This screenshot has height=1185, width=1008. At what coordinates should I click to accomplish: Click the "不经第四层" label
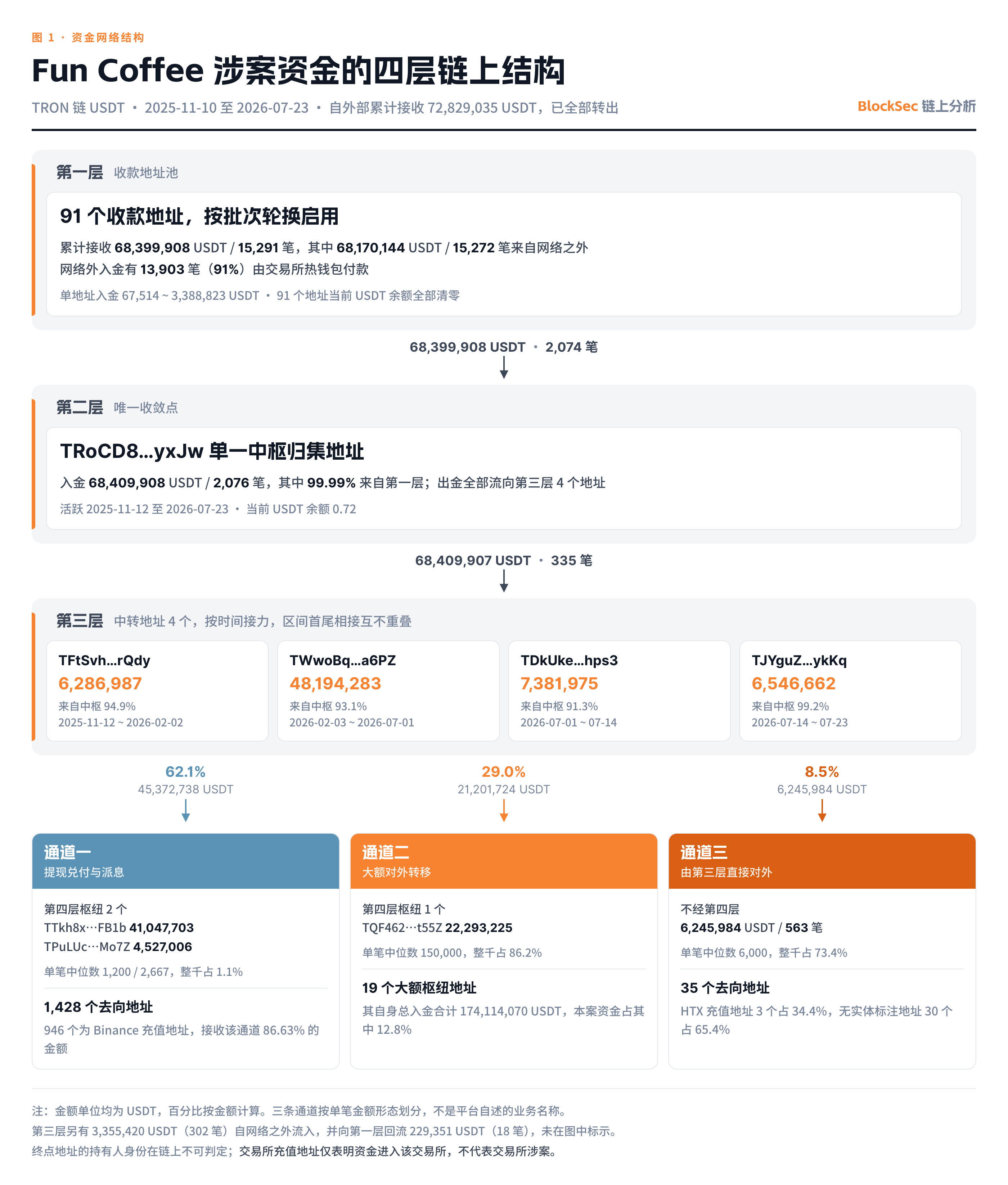click(710, 909)
